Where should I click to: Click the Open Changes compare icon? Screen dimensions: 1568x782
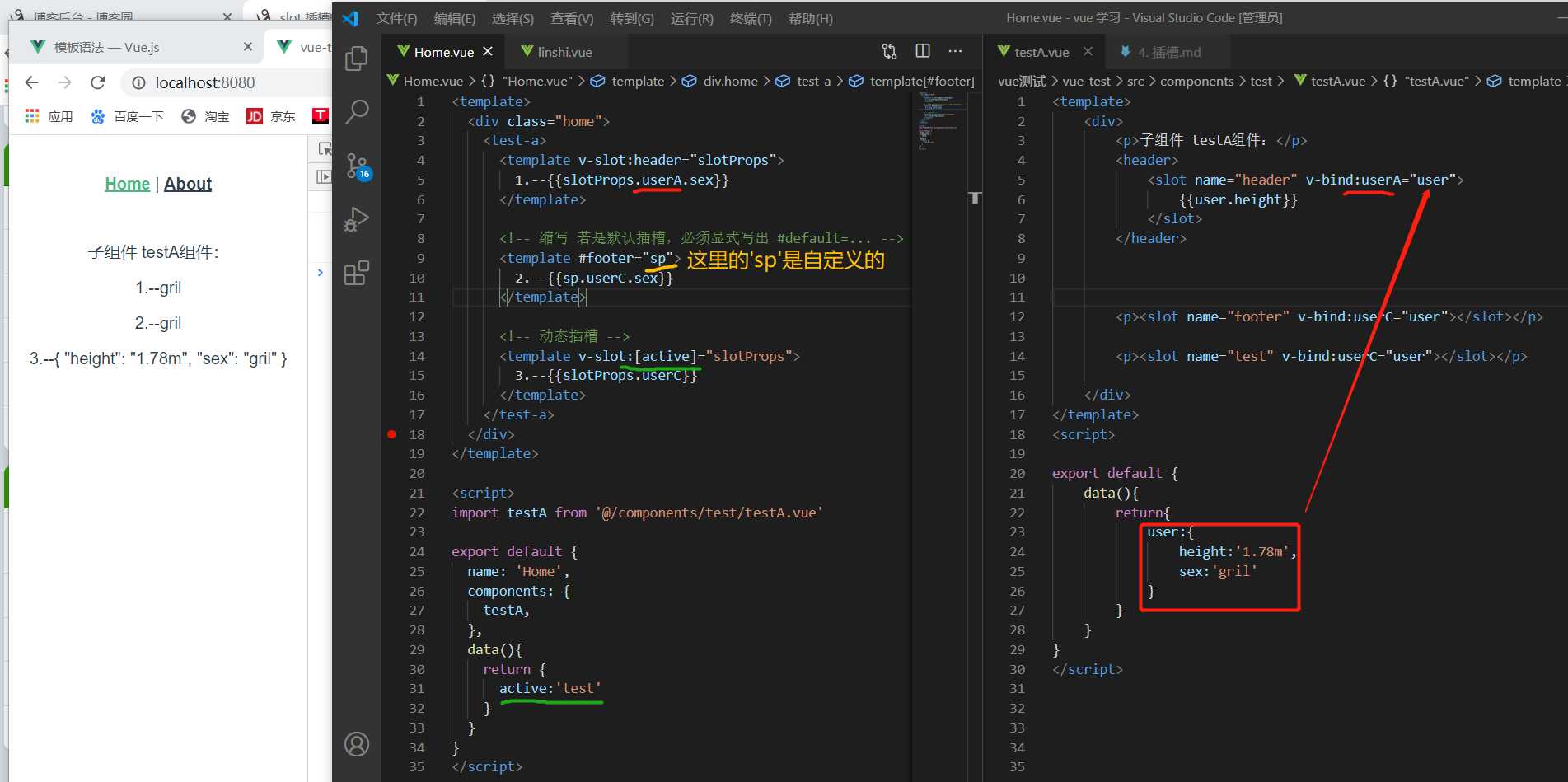(889, 51)
